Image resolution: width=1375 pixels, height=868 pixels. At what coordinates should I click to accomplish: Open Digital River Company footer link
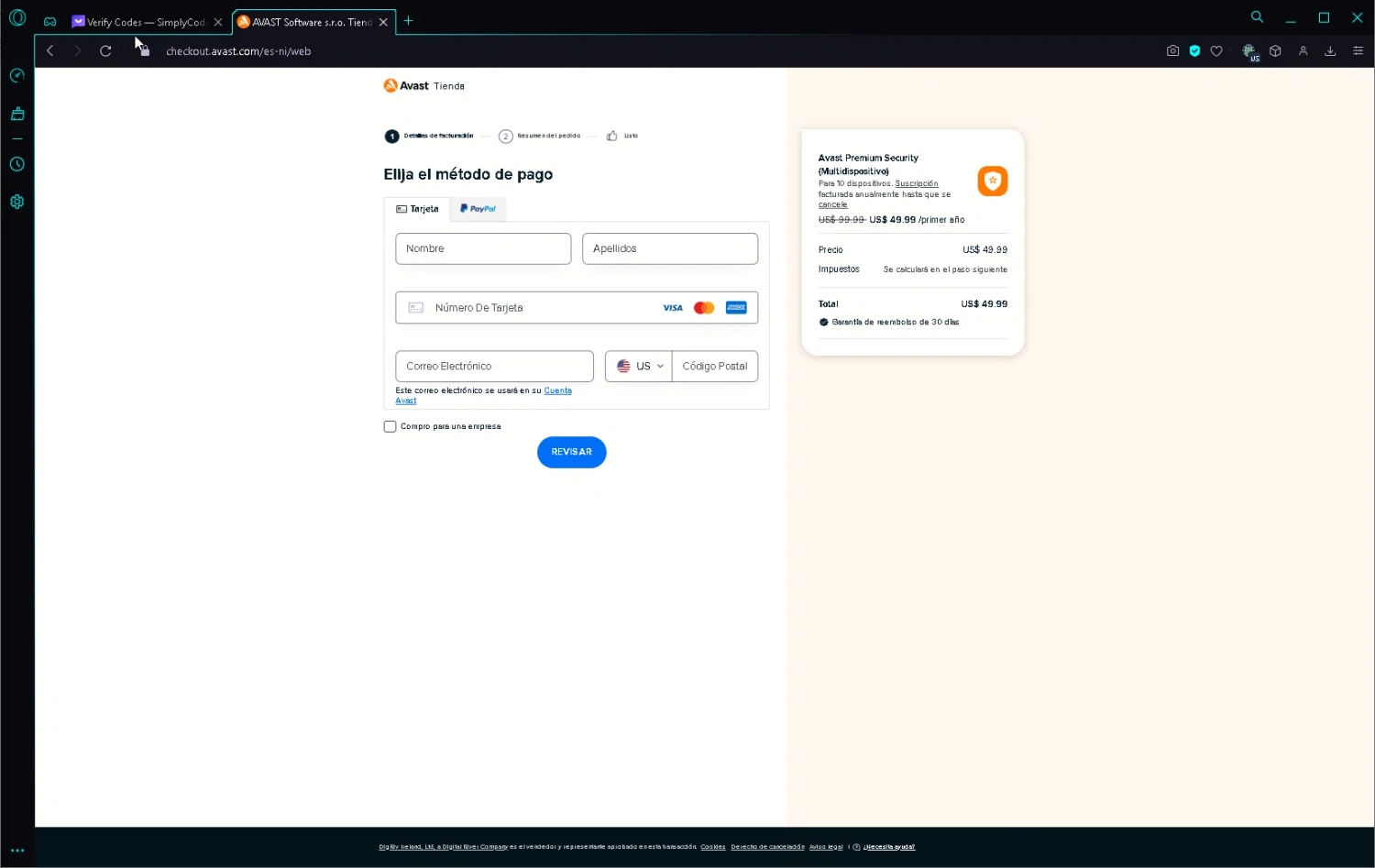(x=444, y=847)
